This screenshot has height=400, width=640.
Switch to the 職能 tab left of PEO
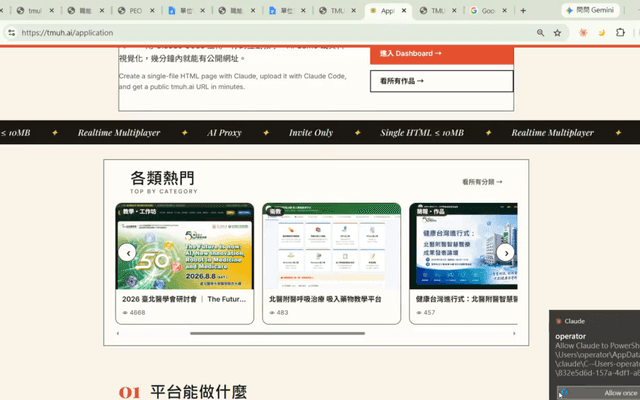85,11
